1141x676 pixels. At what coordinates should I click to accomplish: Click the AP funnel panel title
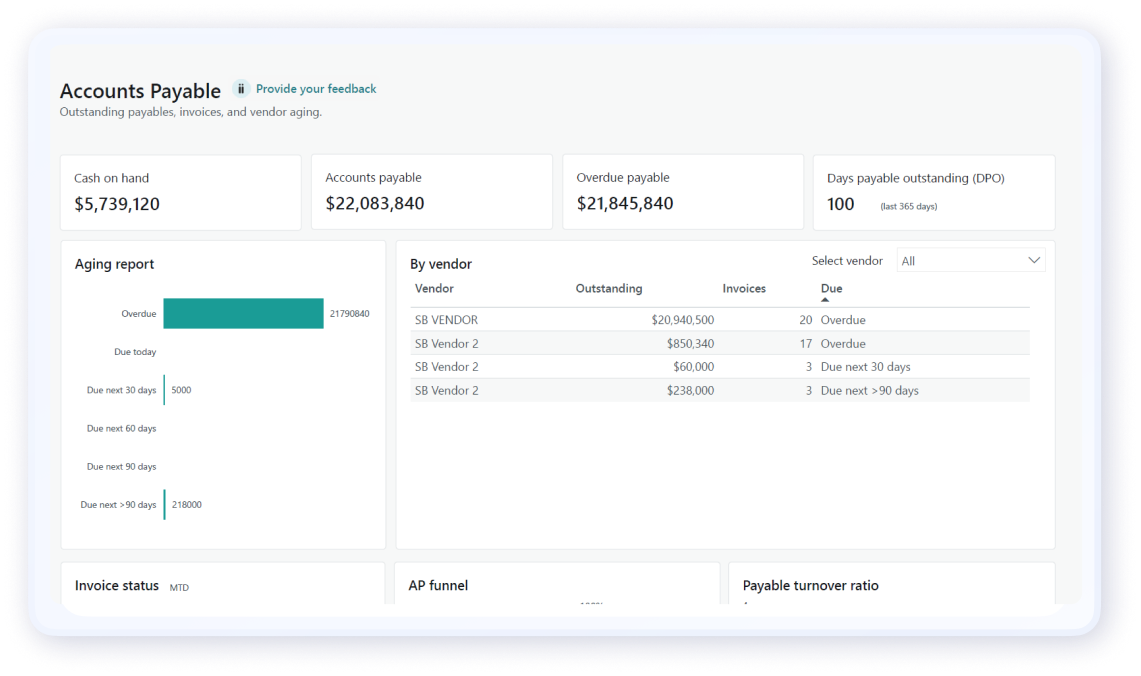click(437, 585)
